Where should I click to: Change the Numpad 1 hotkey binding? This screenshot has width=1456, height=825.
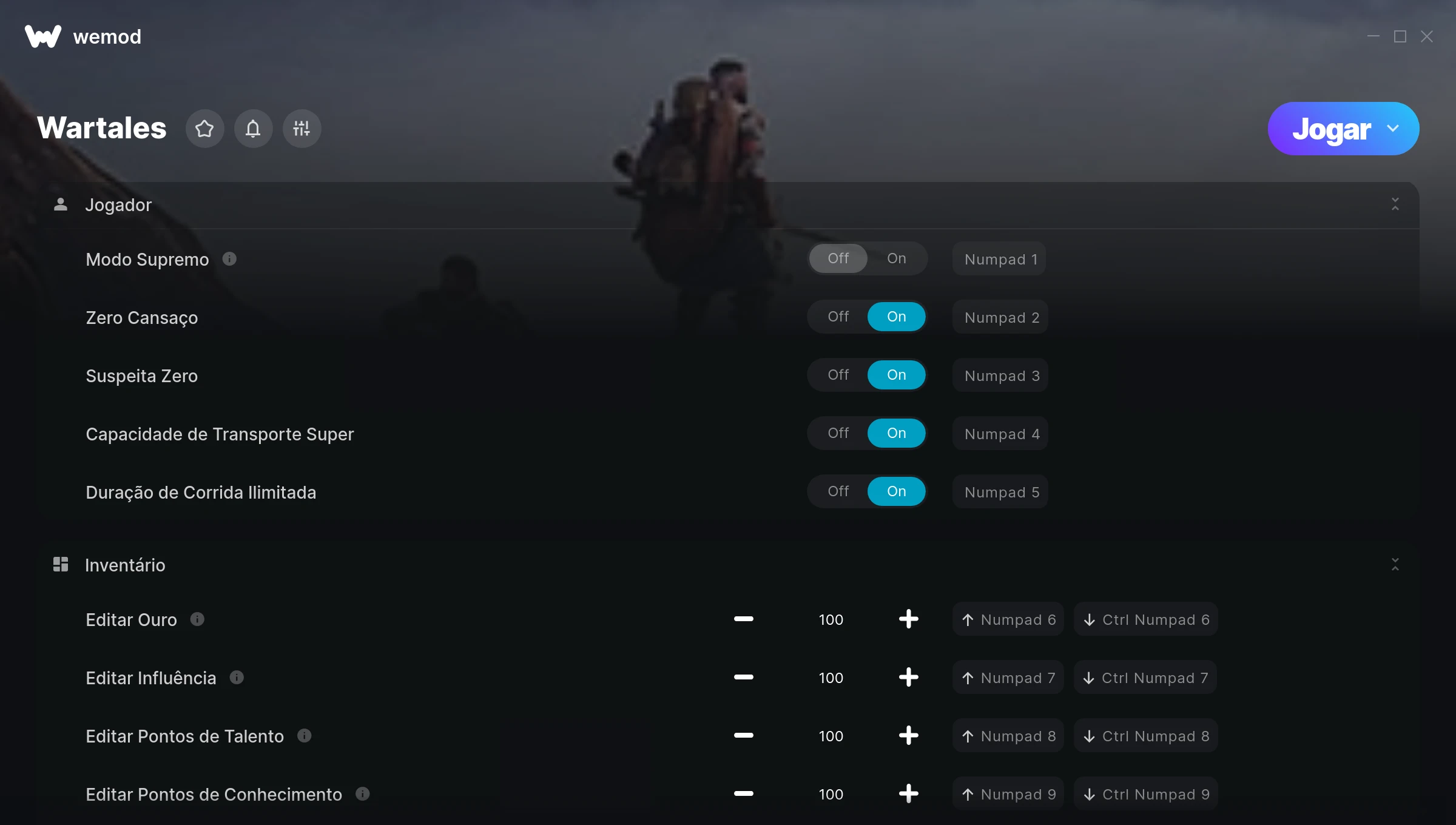[x=999, y=259]
